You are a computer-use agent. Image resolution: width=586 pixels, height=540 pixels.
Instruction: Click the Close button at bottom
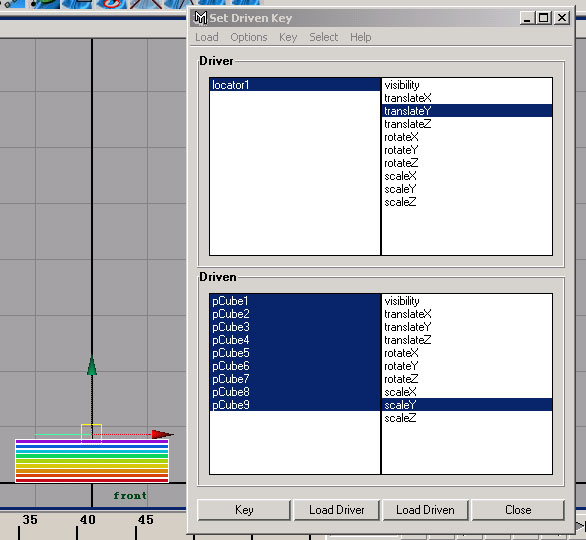point(518,510)
